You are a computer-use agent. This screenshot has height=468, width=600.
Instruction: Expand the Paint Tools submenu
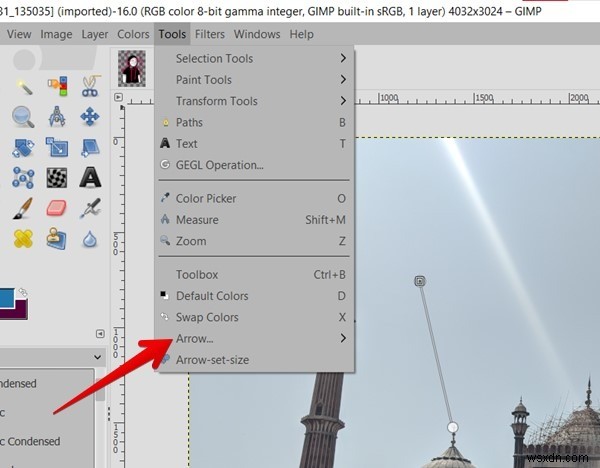point(254,80)
